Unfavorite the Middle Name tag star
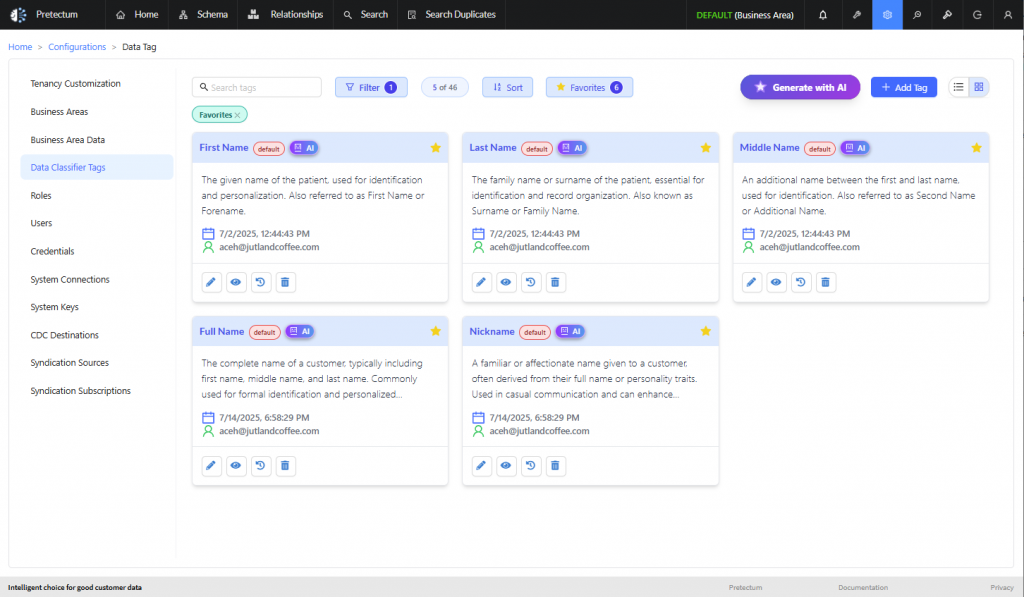The width and height of the screenshot is (1024, 597). pyautogui.click(x=976, y=148)
